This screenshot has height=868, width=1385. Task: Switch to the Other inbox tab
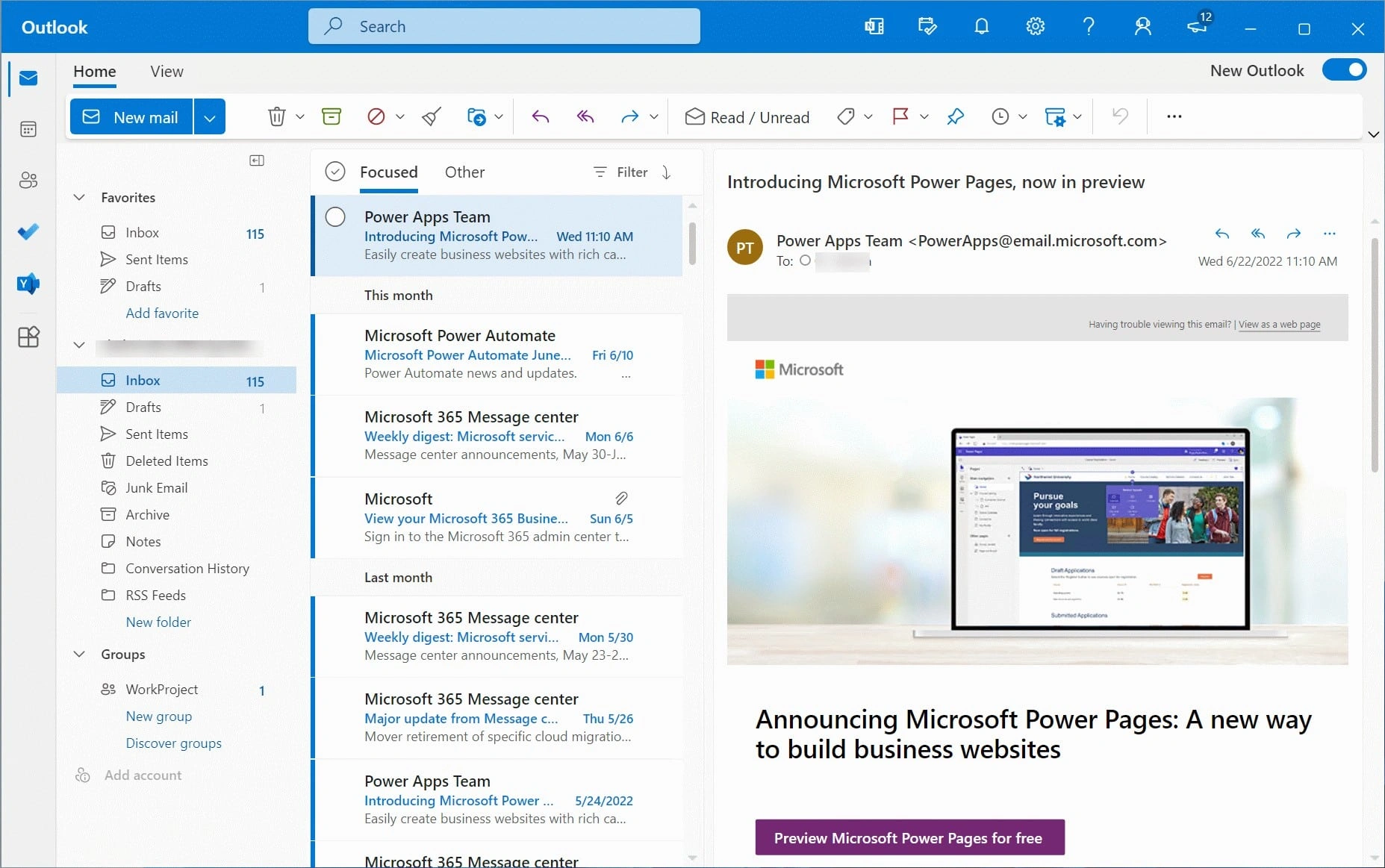click(464, 172)
